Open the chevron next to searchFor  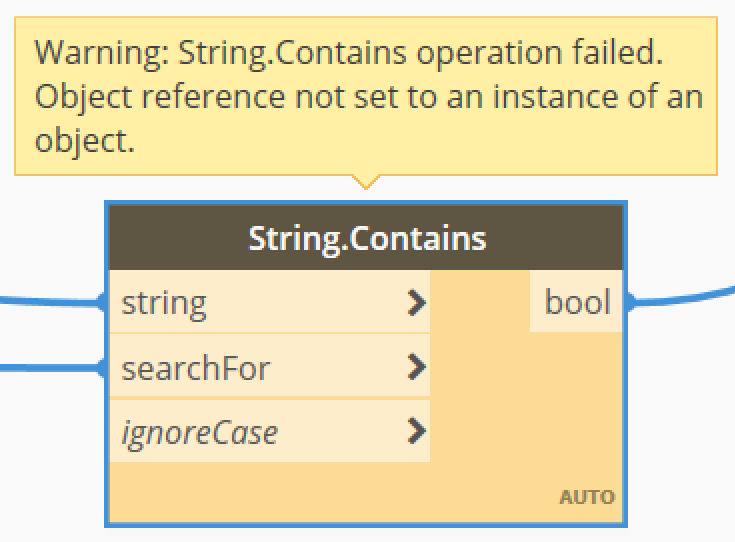coord(417,368)
